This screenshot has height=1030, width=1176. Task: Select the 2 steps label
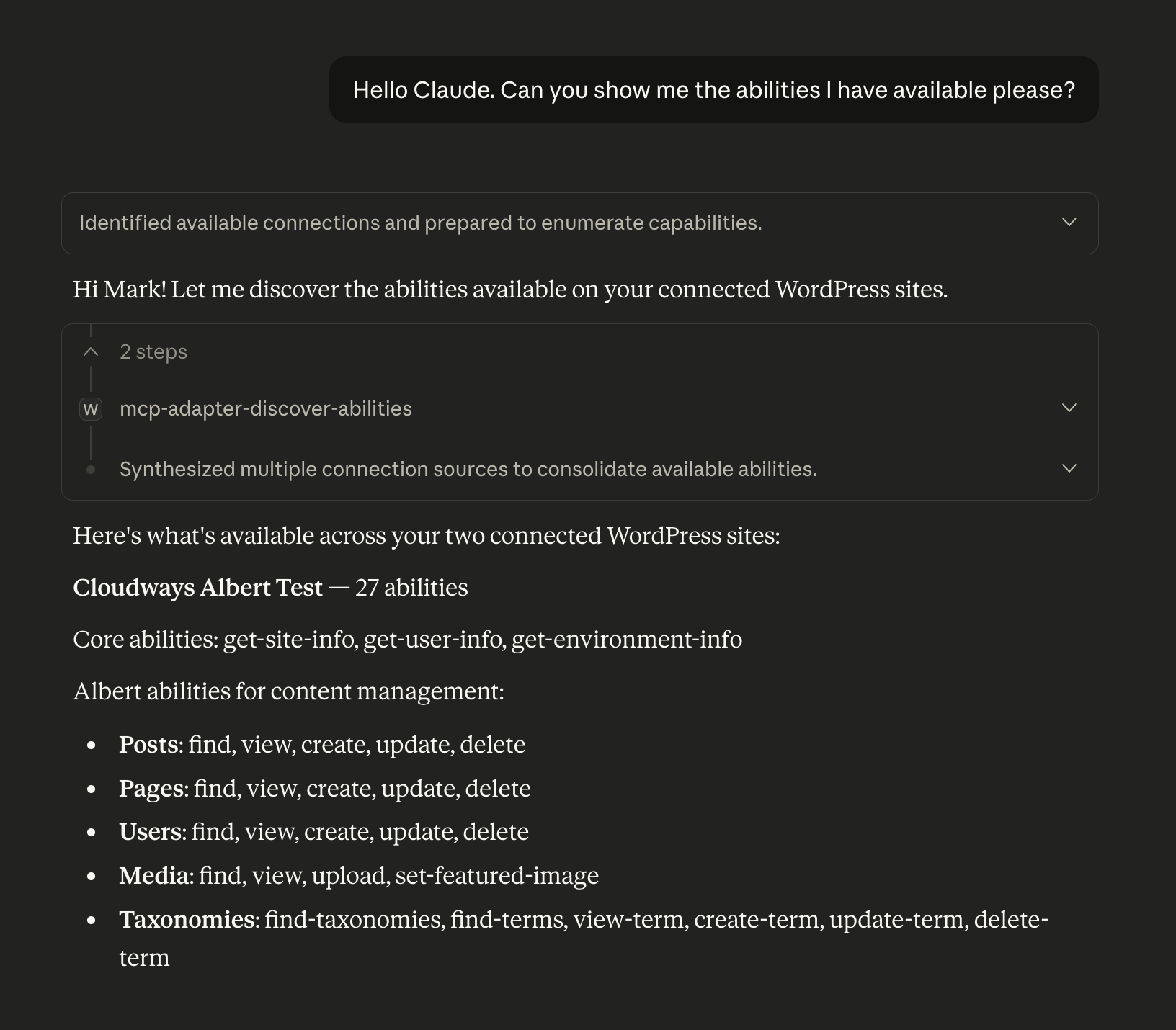tap(153, 351)
